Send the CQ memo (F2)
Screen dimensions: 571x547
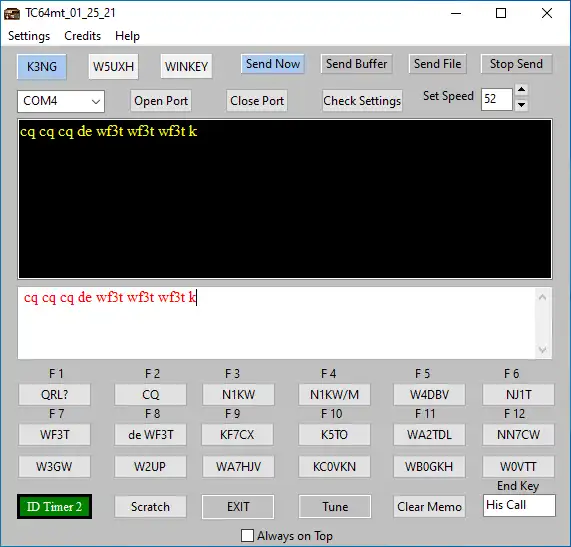150,394
